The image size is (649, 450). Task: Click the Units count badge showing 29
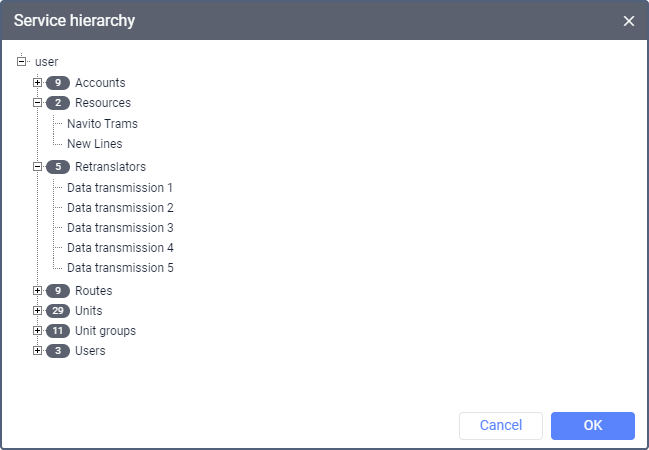[x=58, y=311]
